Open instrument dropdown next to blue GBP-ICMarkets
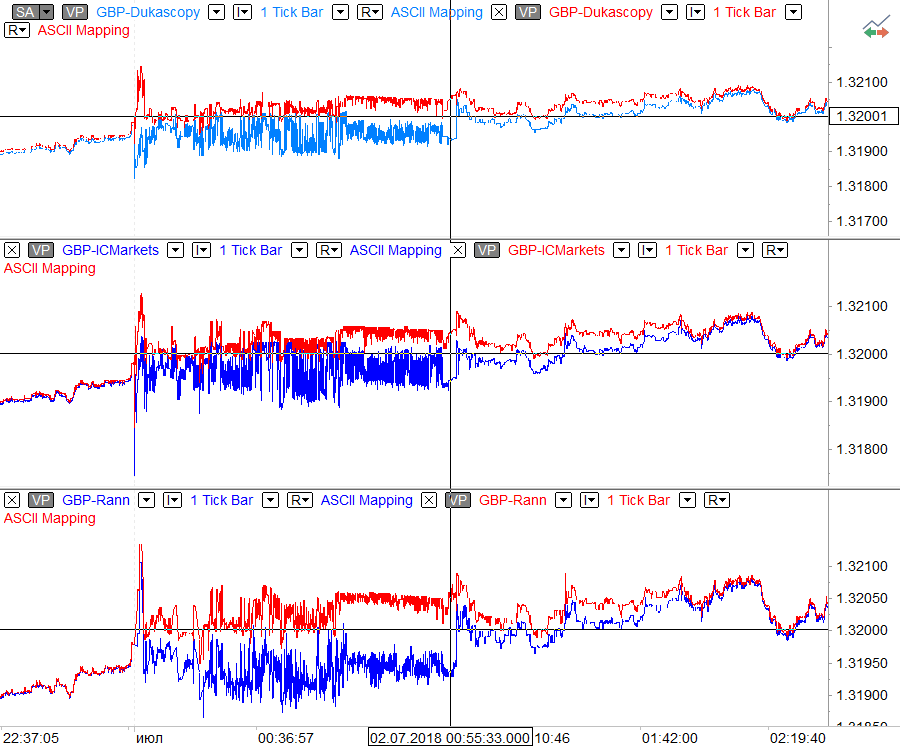The image size is (900, 746). point(176,250)
